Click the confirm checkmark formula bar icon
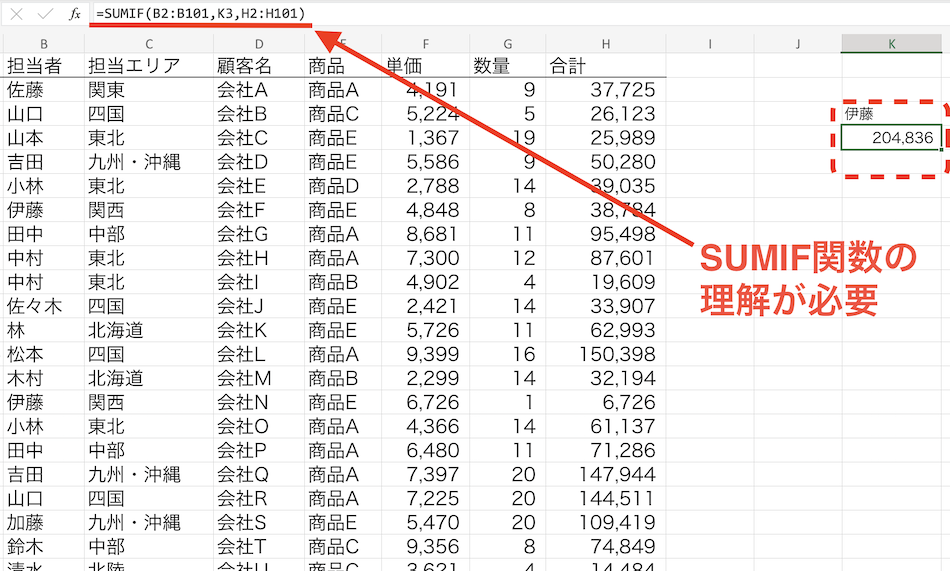 (x=45, y=14)
